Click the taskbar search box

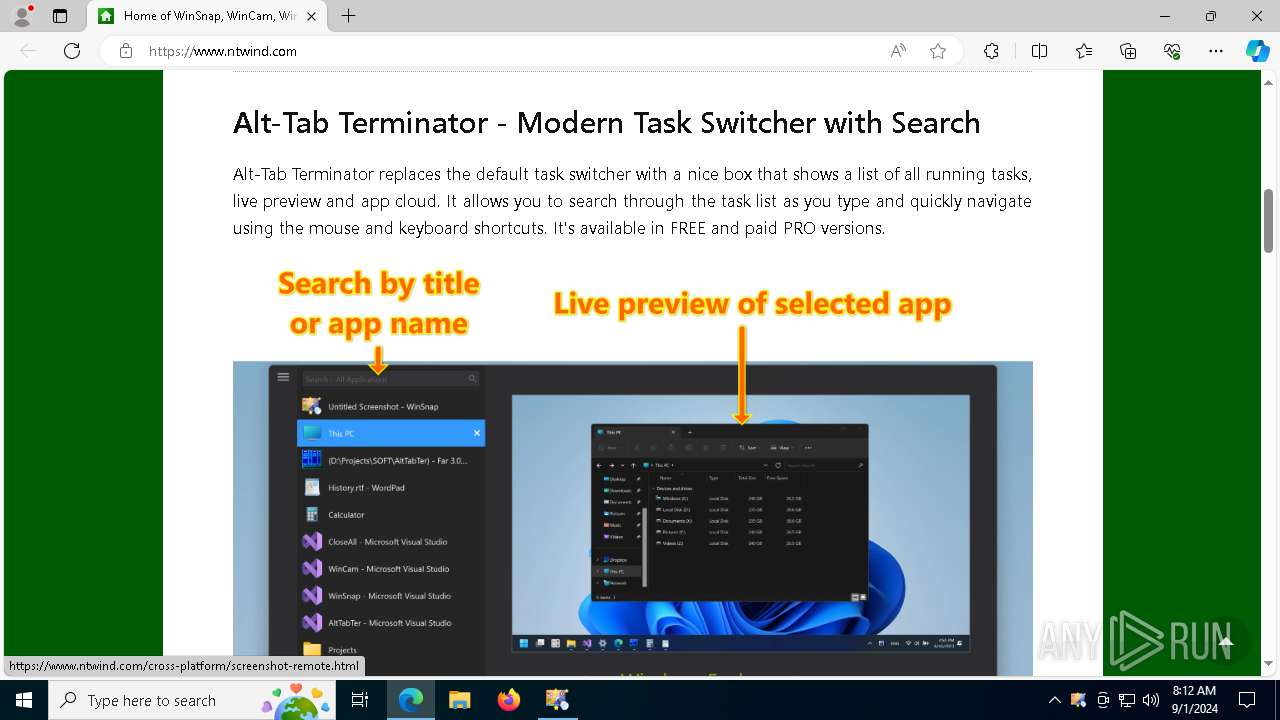pos(193,700)
